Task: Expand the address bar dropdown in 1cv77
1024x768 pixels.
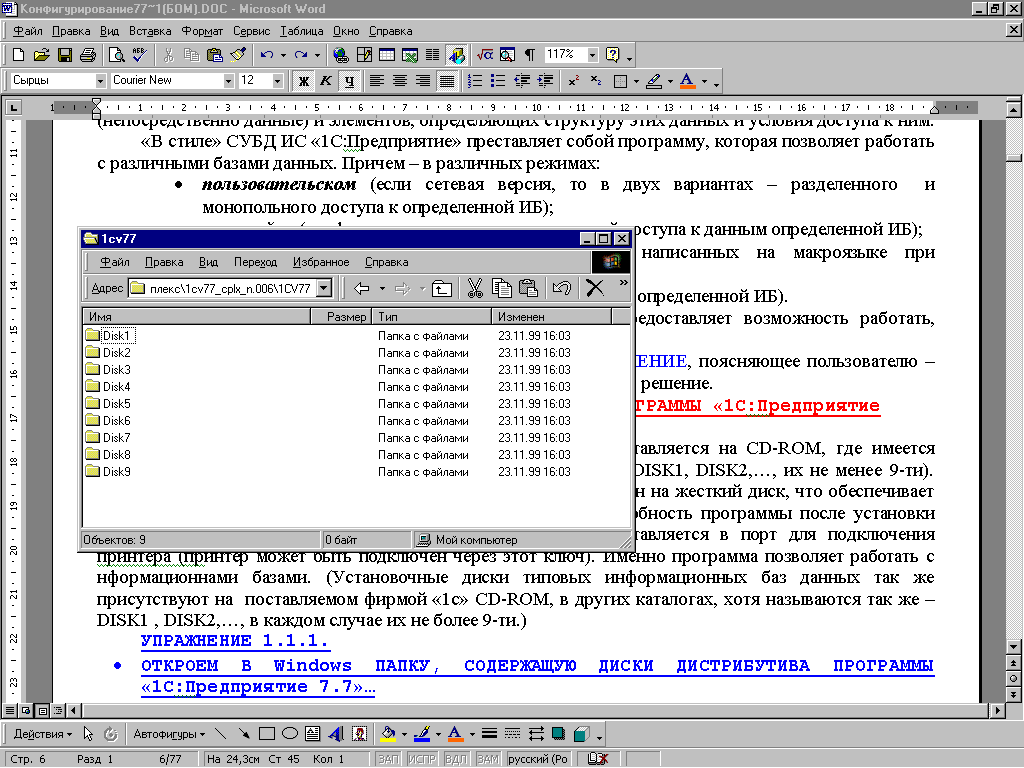Action: point(324,288)
